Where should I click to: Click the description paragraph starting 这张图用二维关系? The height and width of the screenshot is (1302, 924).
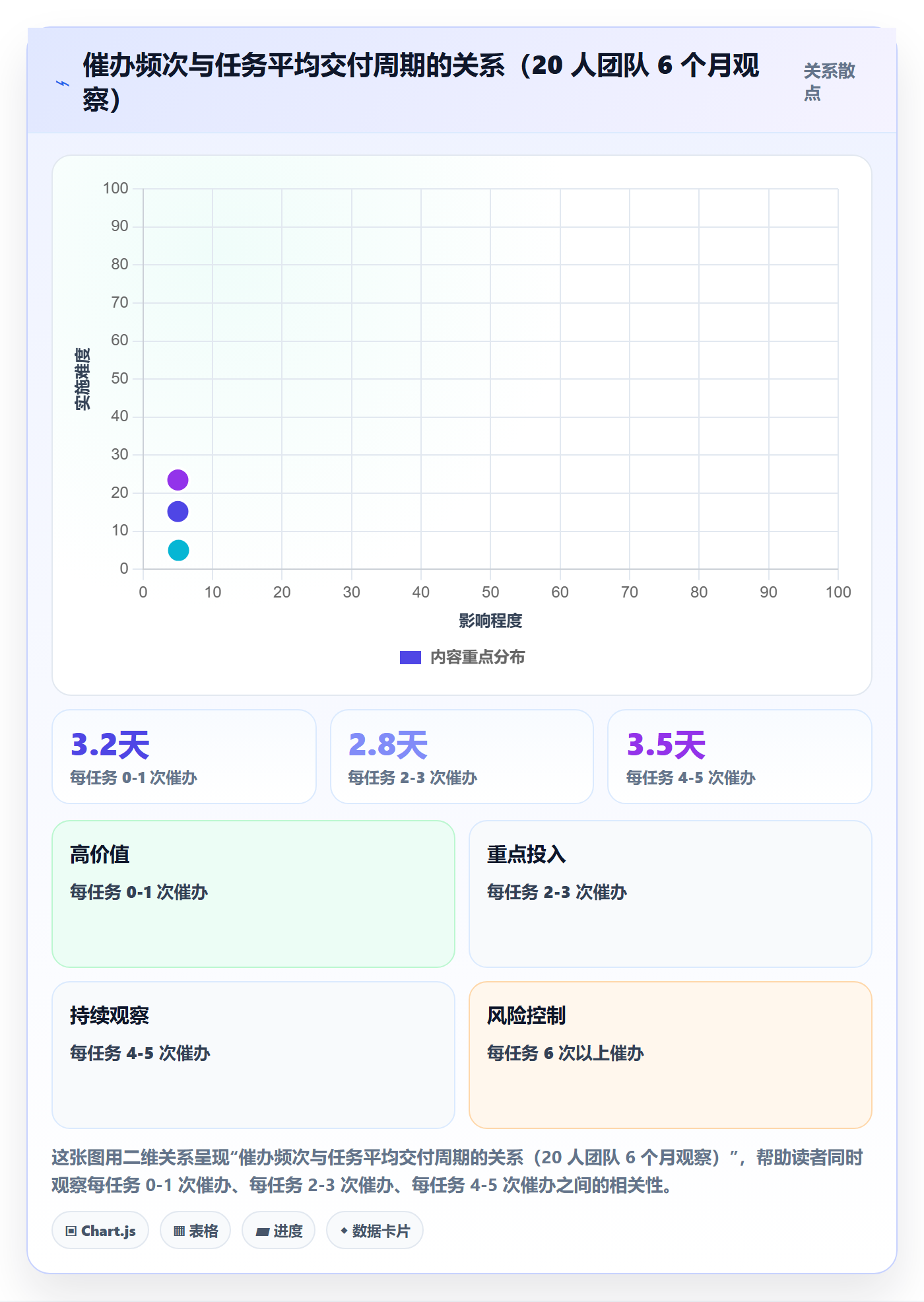(457, 1171)
